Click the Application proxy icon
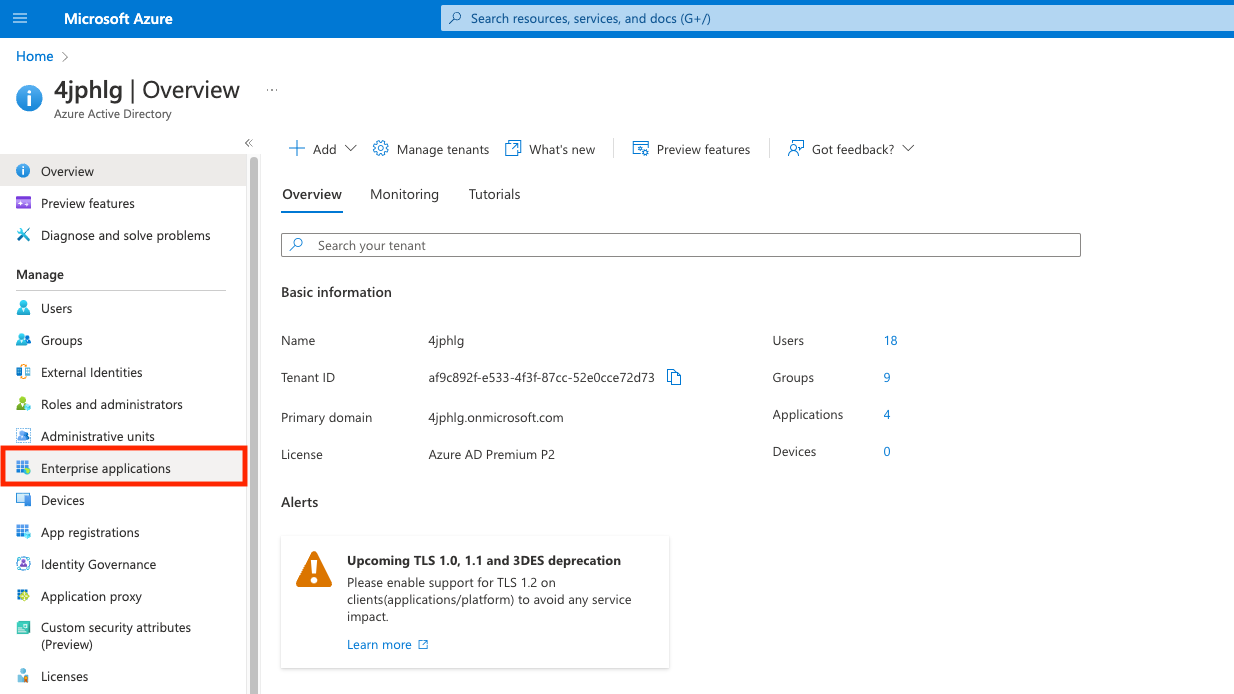Image resolution: width=1234 pixels, height=694 pixels. 23,596
